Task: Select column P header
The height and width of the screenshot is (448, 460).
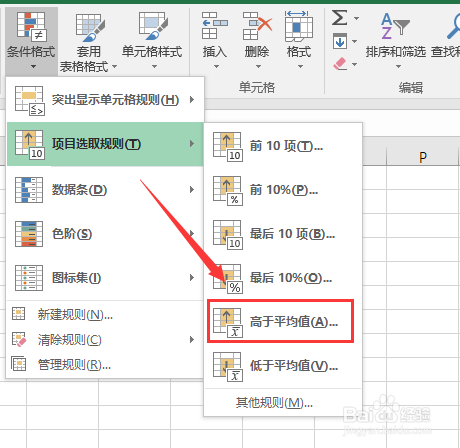Action: click(423, 156)
